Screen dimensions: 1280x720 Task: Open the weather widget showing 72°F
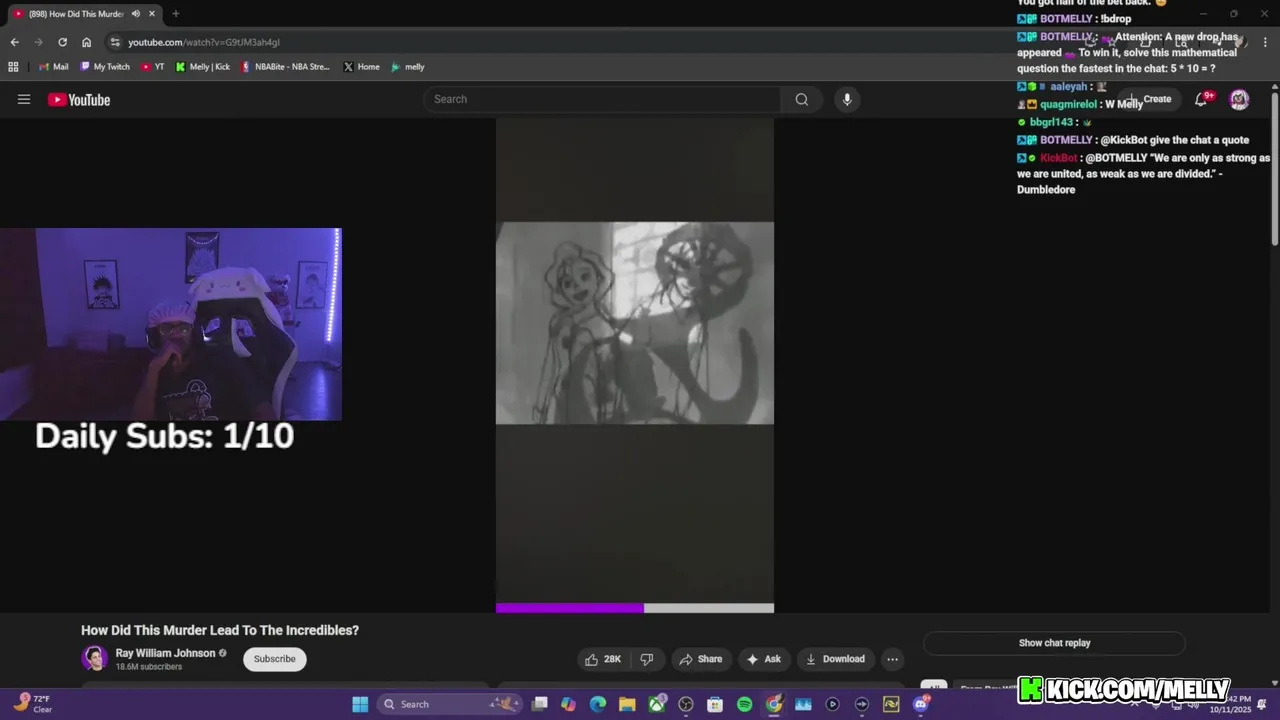point(32,704)
